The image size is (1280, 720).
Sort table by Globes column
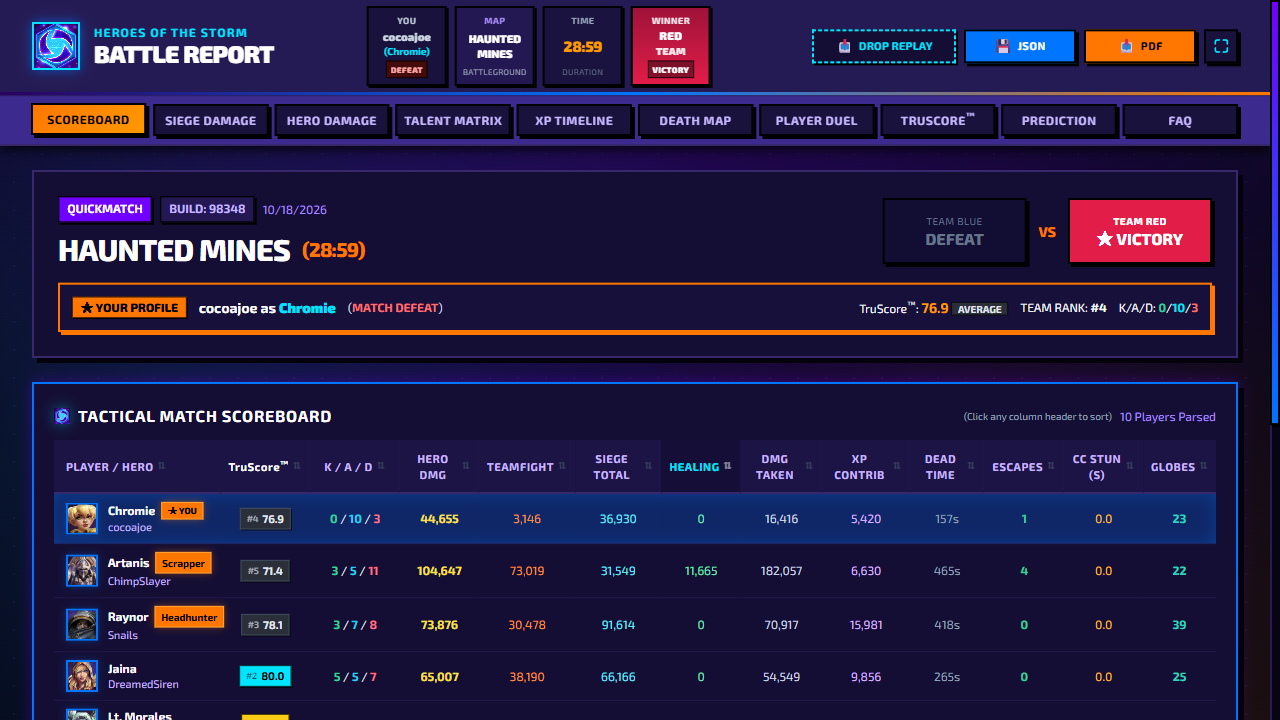(x=1178, y=467)
